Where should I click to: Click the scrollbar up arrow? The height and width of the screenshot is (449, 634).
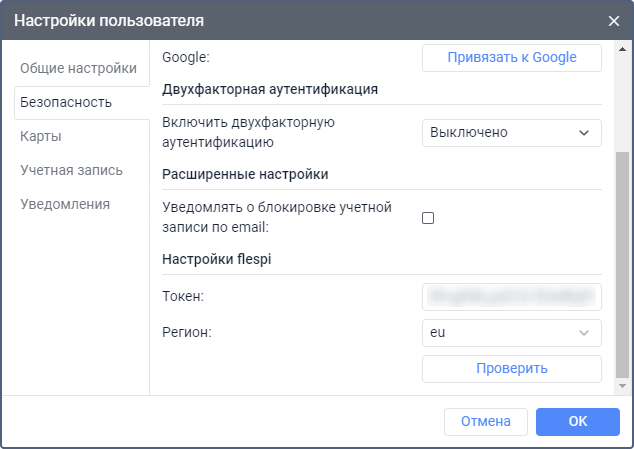(x=623, y=49)
